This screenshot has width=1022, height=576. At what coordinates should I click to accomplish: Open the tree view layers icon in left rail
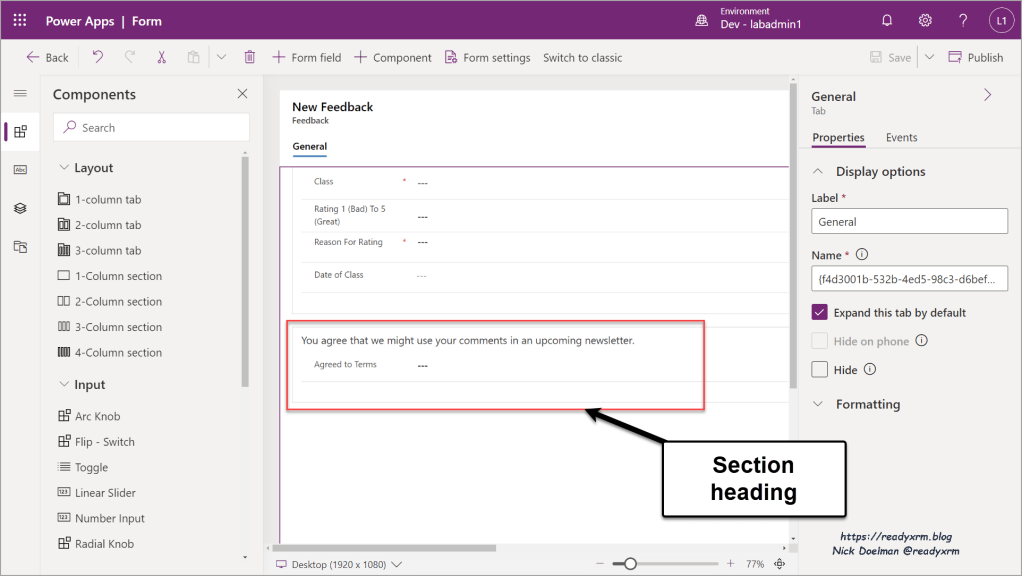click(20, 208)
